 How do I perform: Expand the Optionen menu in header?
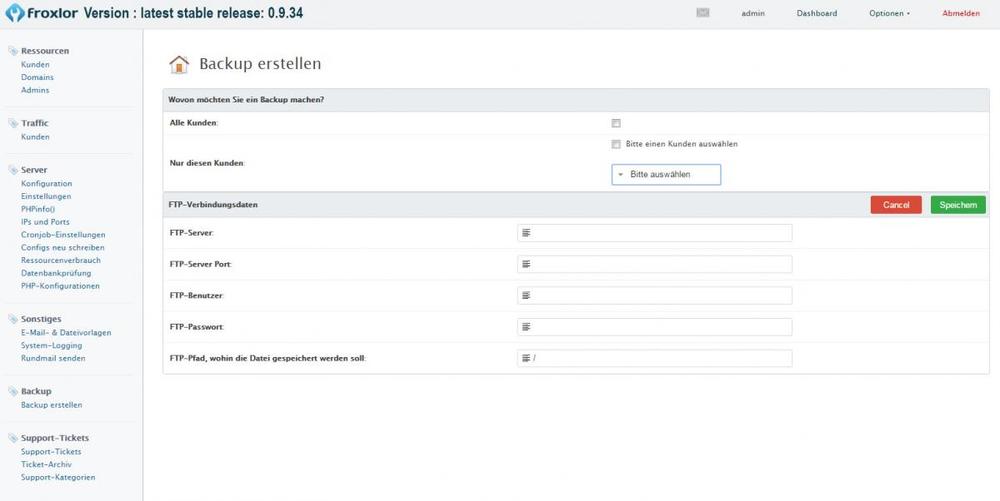[889, 14]
